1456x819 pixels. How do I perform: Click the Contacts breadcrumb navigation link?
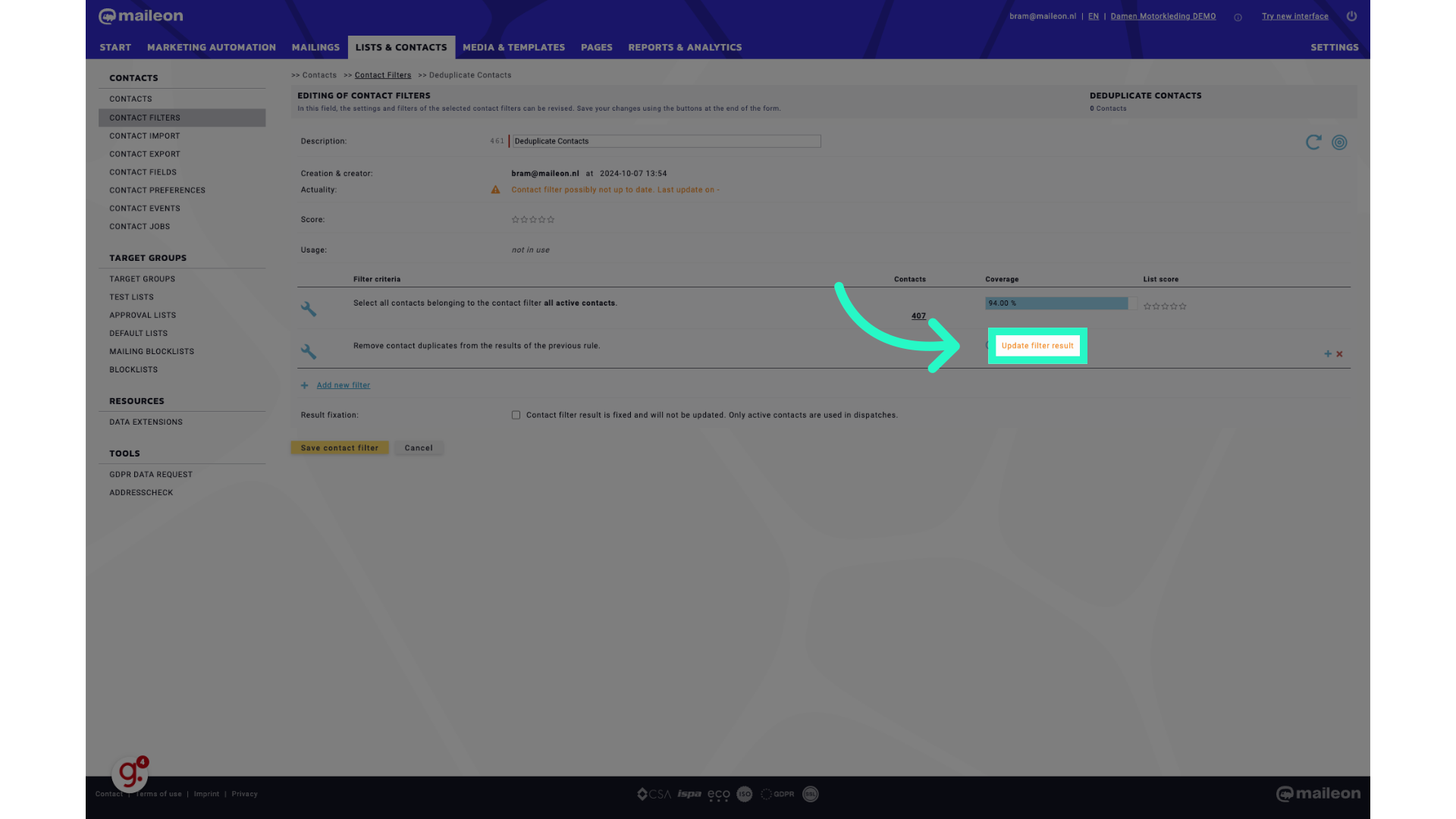[x=319, y=74]
